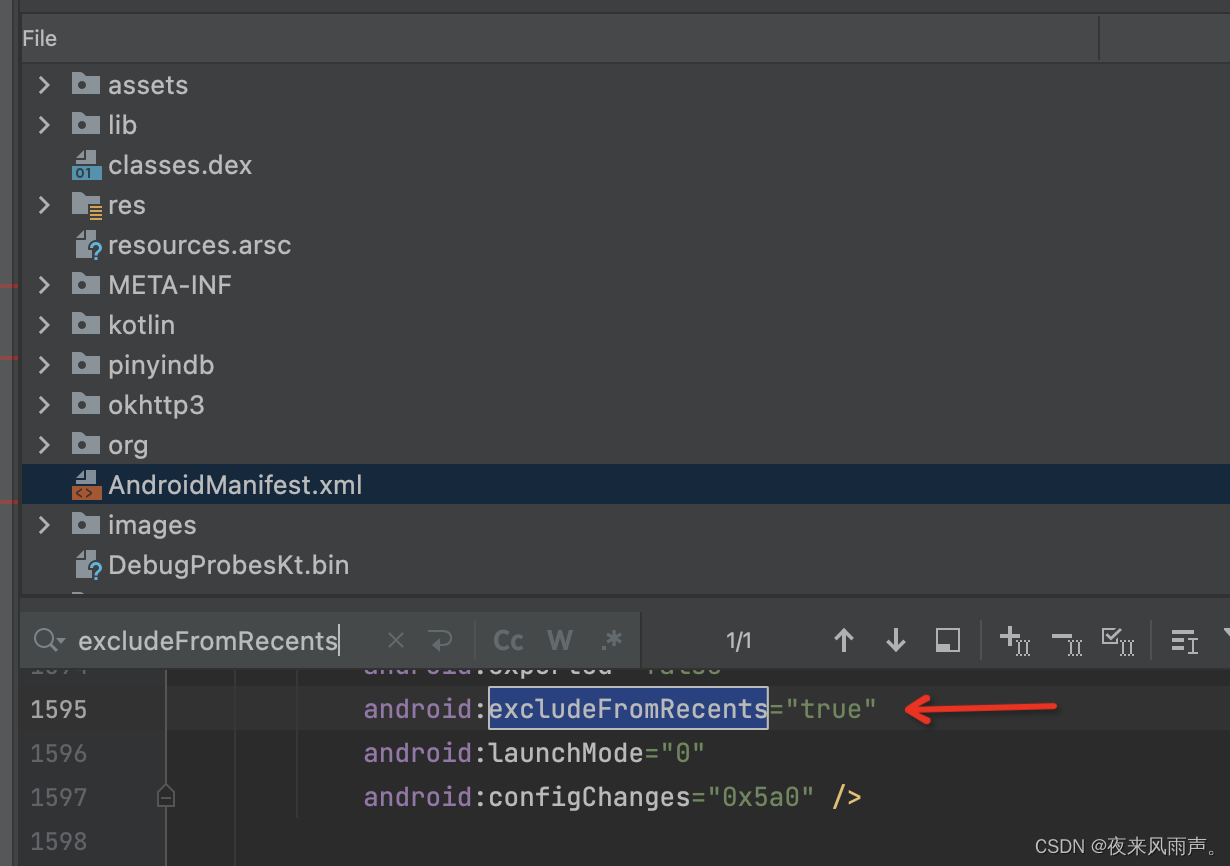Go to previous search occurrence
1230x866 pixels.
844,640
